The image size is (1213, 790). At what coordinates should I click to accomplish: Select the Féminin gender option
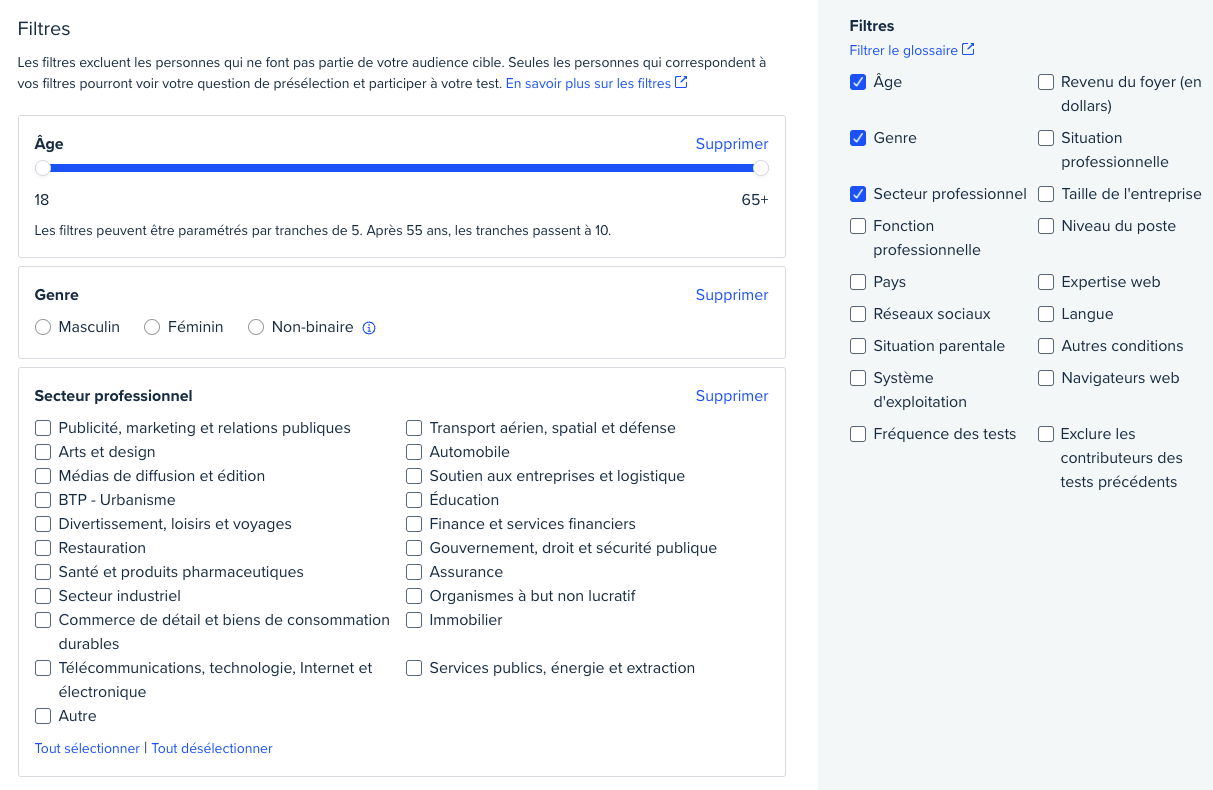click(x=152, y=327)
